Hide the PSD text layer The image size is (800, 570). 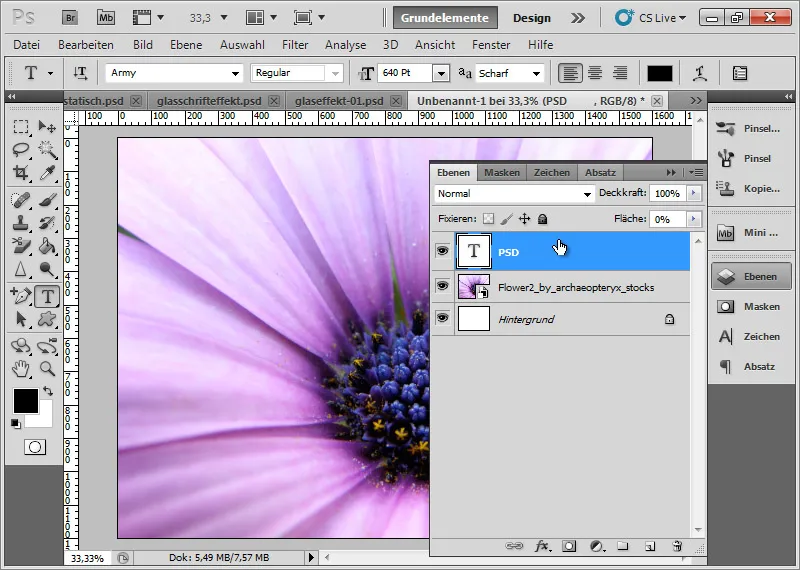point(442,251)
